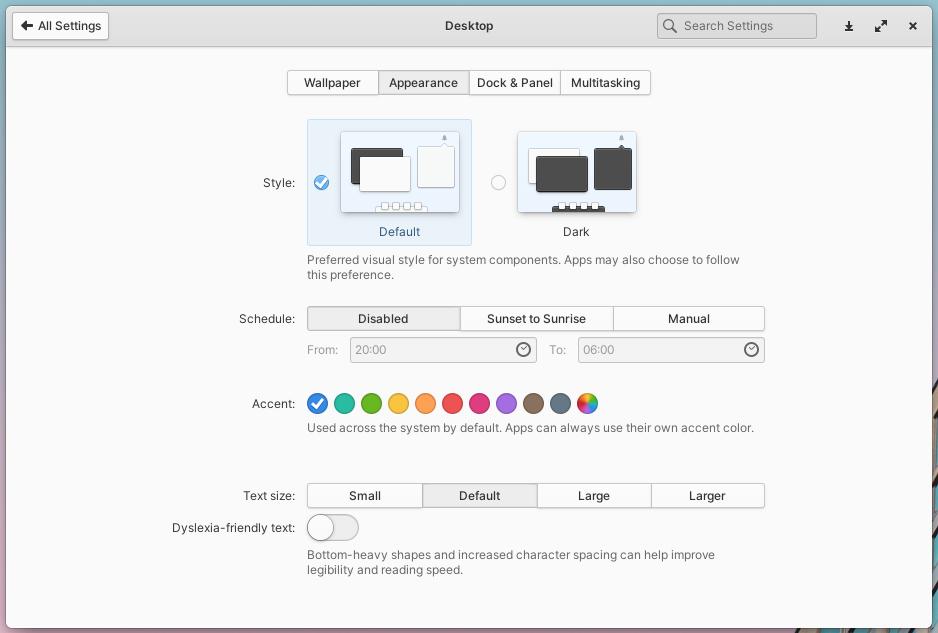Image resolution: width=938 pixels, height=633 pixels.
Task: Enable Dyslexia-friendly text
Action: (332, 527)
